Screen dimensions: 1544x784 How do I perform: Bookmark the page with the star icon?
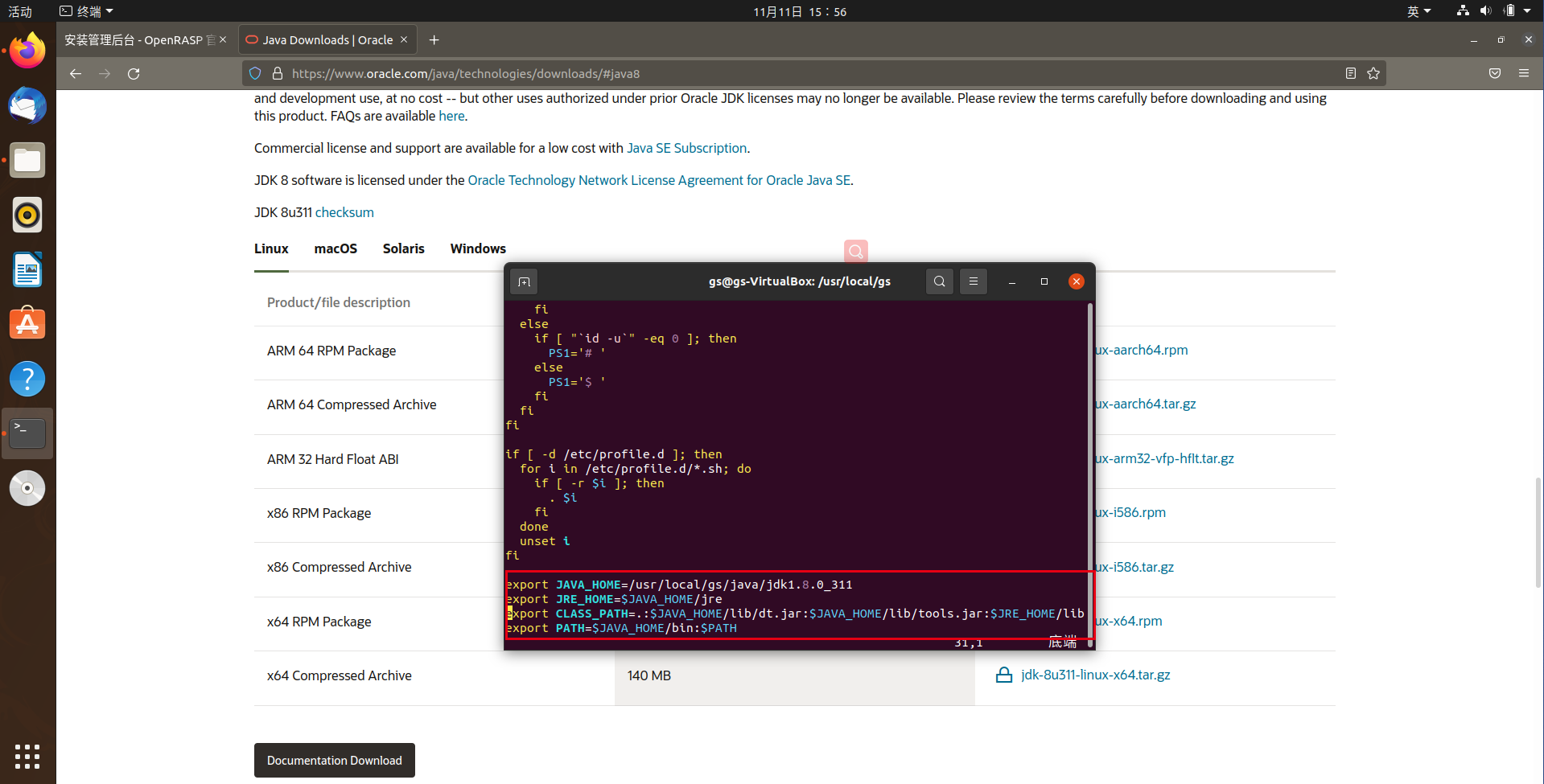tap(1372, 73)
